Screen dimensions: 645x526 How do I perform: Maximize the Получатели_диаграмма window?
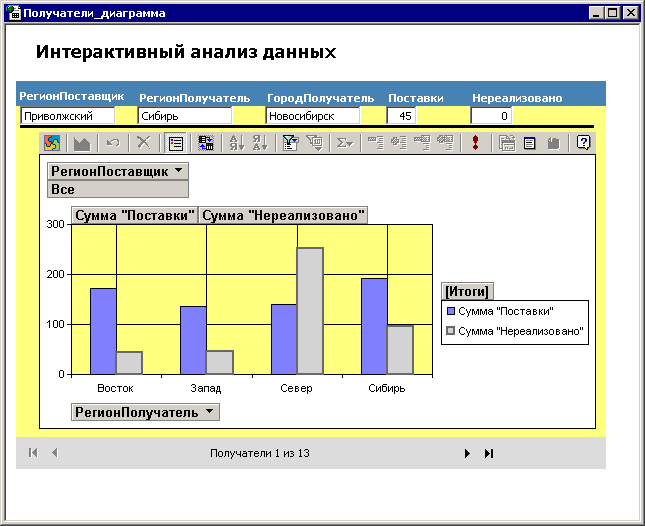coord(613,13)
